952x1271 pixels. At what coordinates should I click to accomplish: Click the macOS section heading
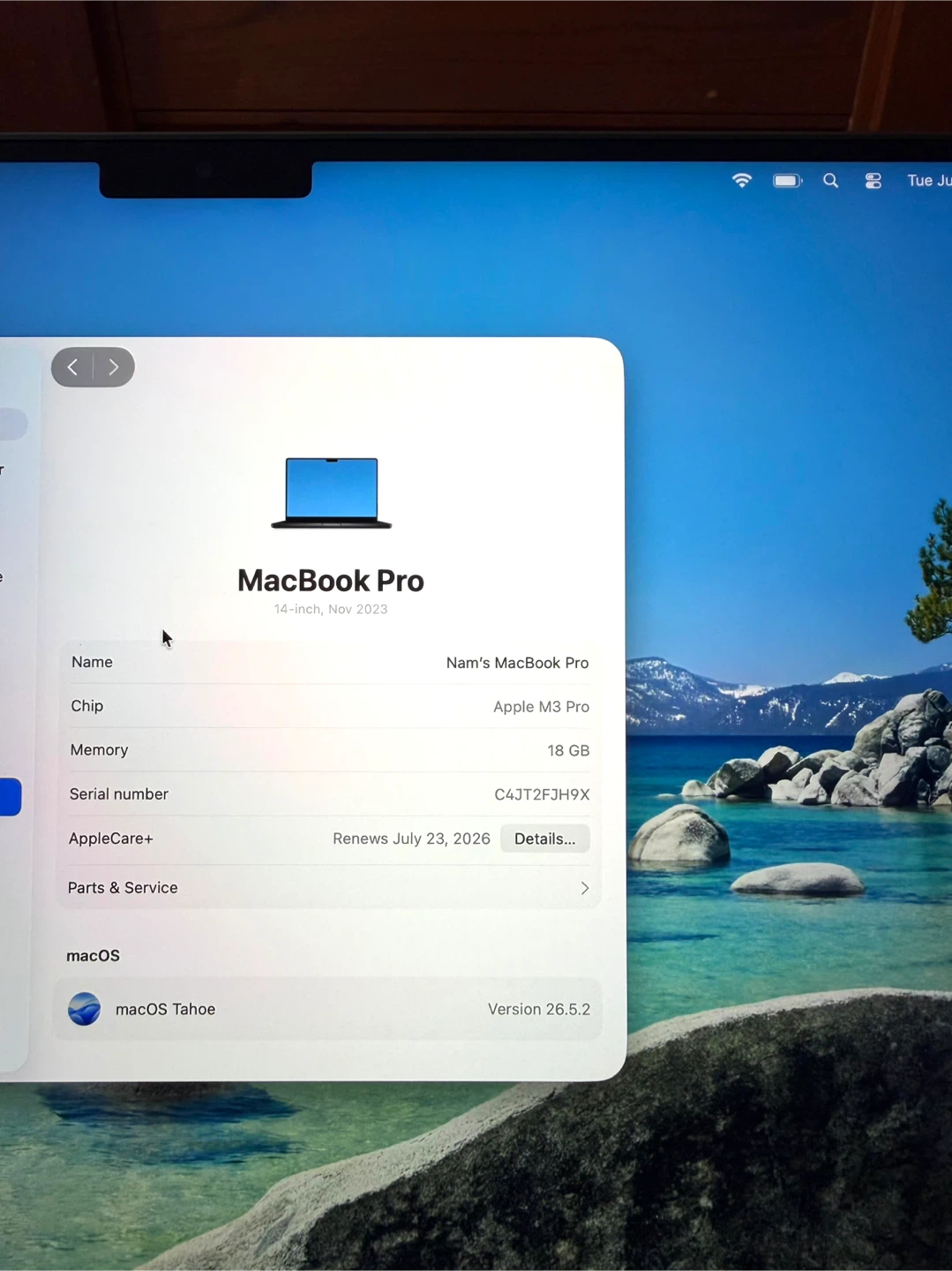[x=93, y=955]
